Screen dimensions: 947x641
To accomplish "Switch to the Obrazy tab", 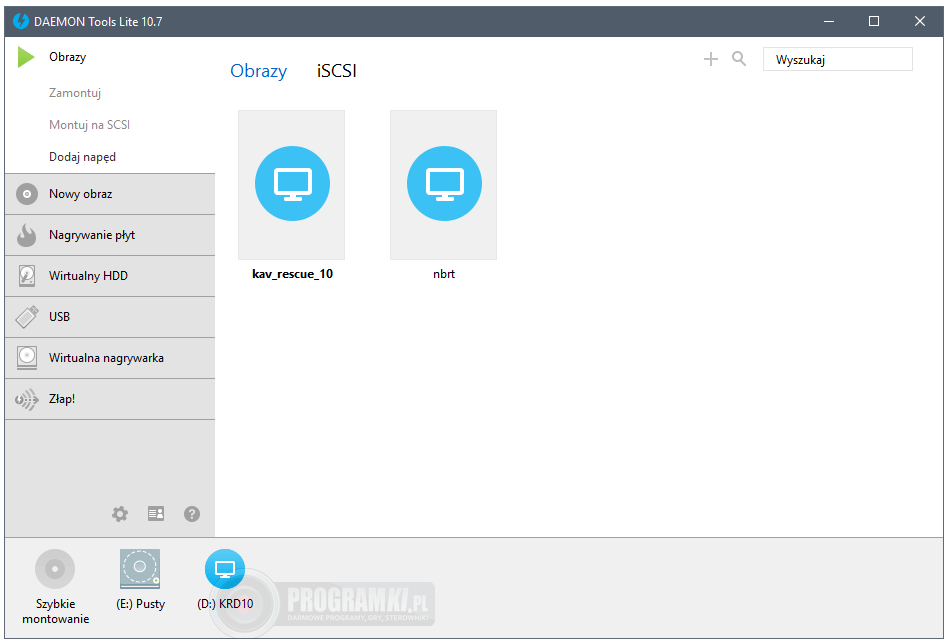I will (258, 71).
